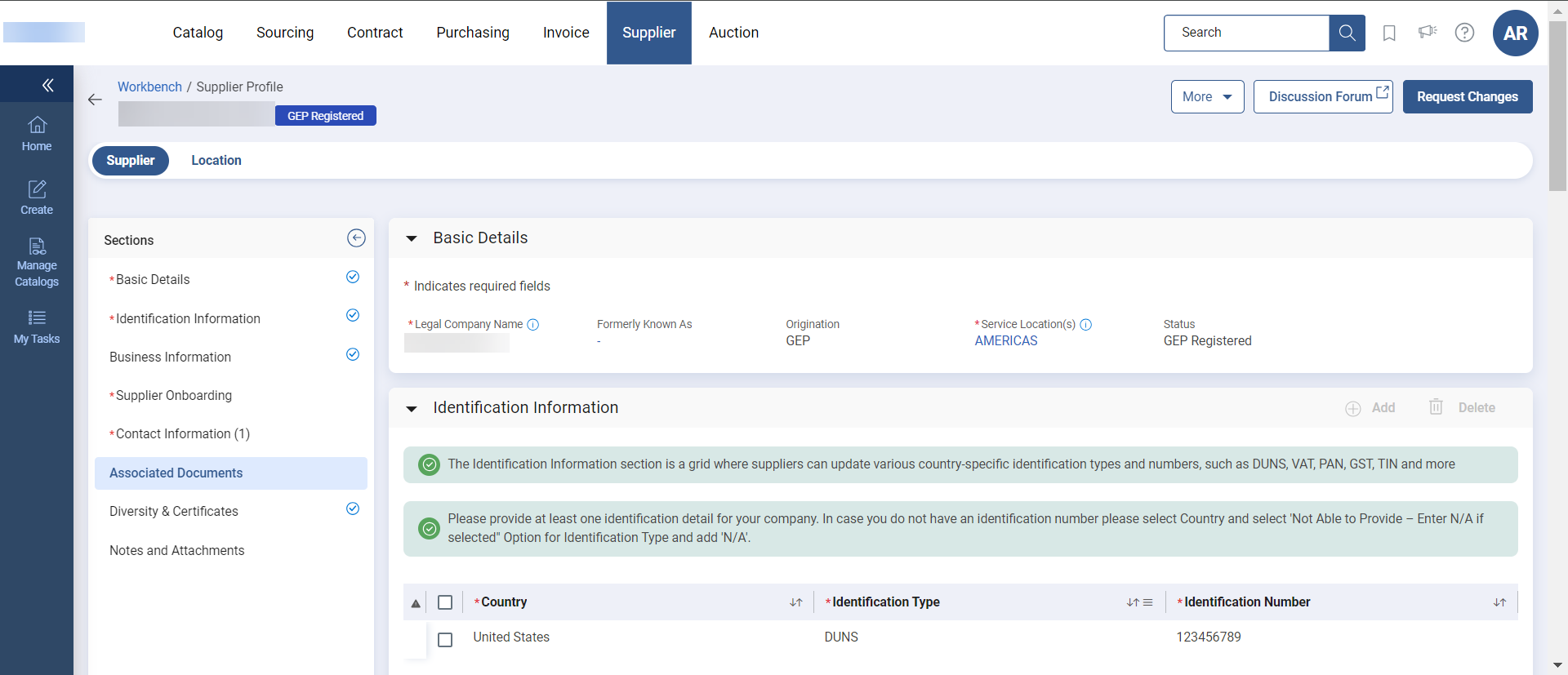This screenshot has width=1568, height=675.
Task: Collapse the Sections panel
Action: point(356,238)
